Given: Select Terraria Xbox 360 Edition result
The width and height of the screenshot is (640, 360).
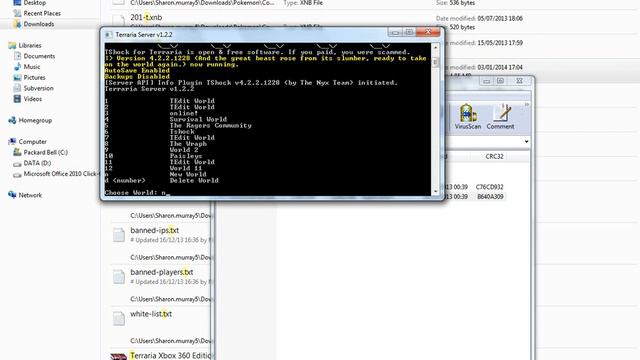Looking at the screenshot, I should pyautogui.click(x=171, y=356).
